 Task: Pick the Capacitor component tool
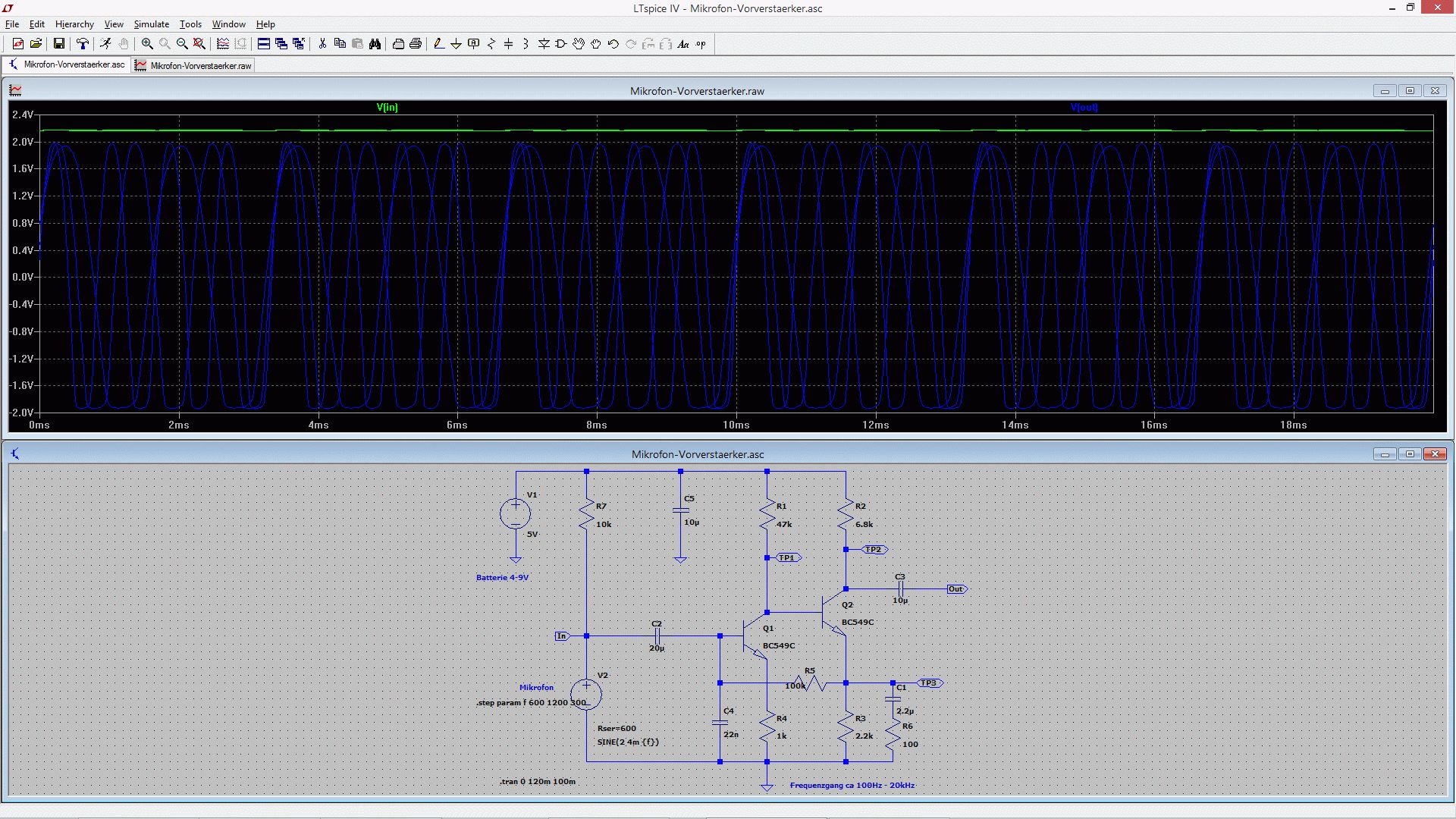508,44
